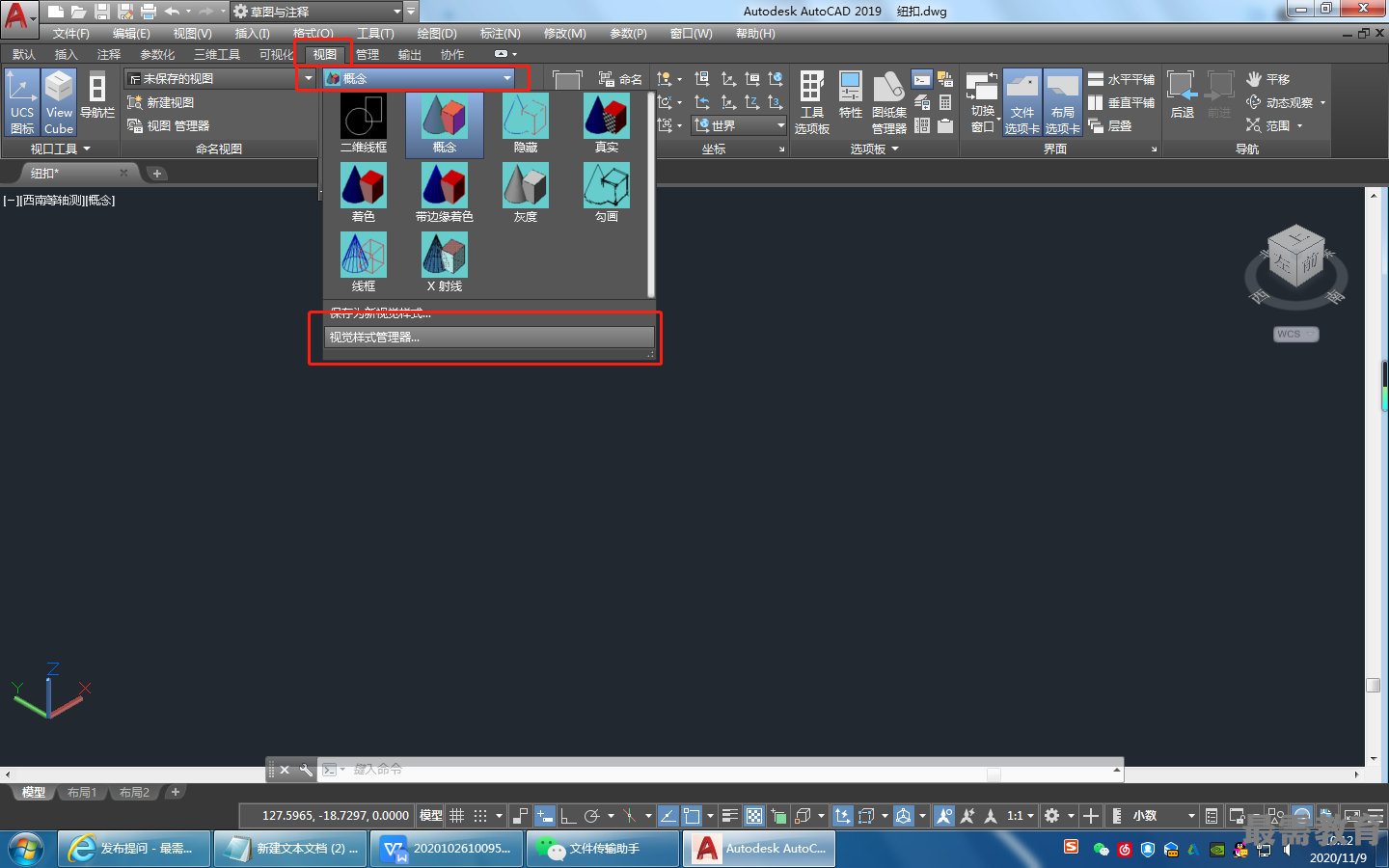This screenshot has height=868, width=1389.
Task: Choose the 隐藏 visual style
Action: coord(526,124)
